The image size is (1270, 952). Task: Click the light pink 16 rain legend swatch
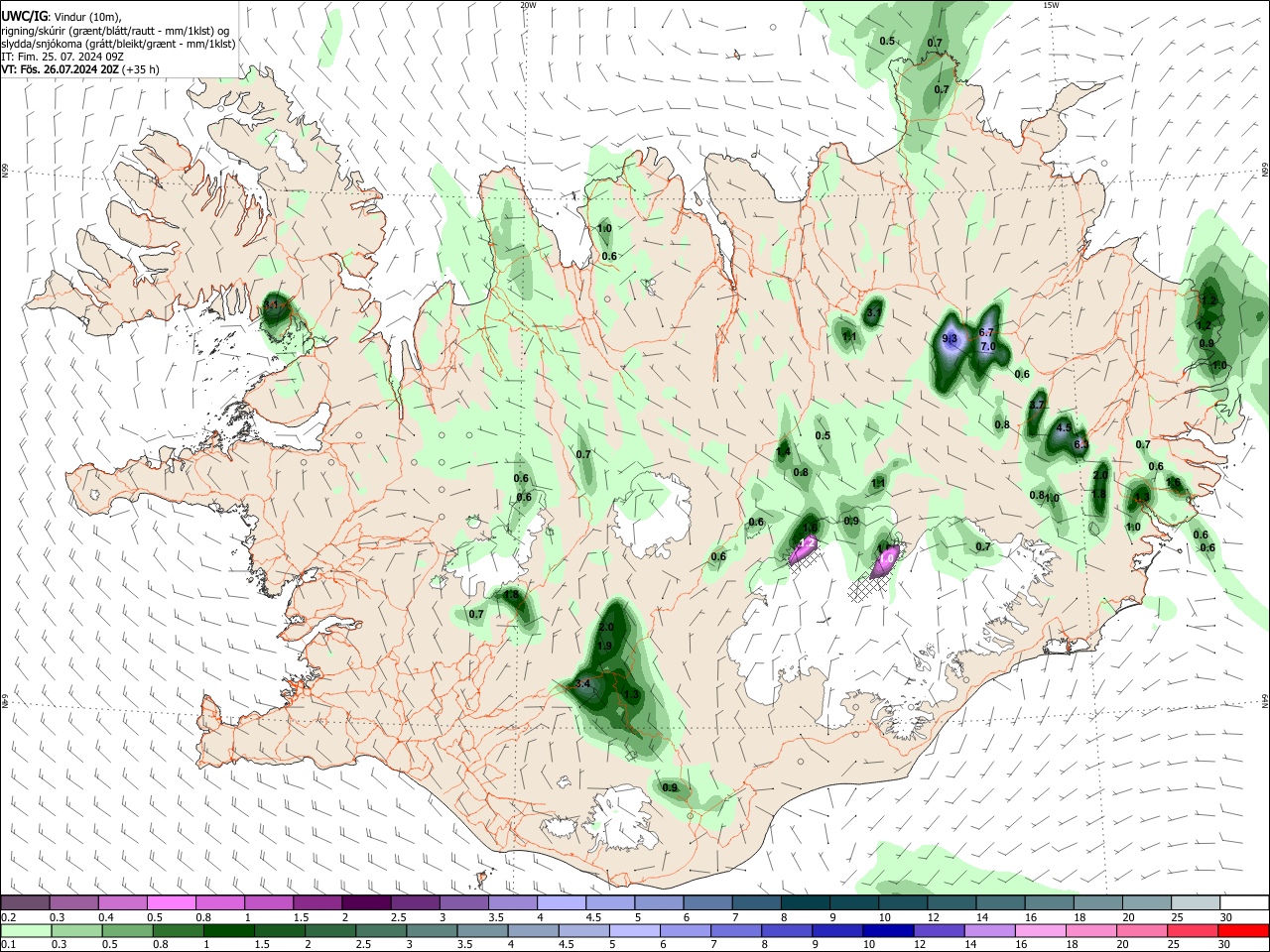point(1040,930)
